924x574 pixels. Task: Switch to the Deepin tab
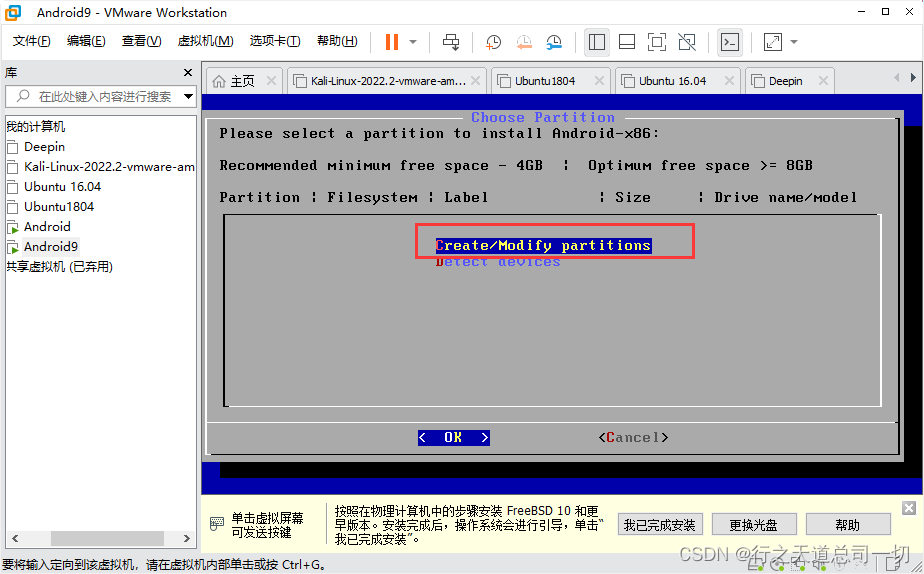pyautogui.click(x=785, y=81)
